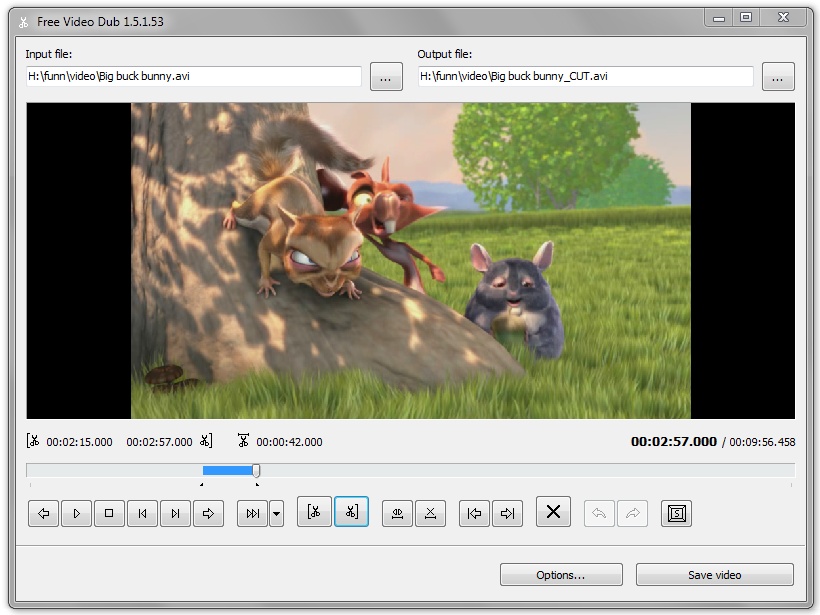Jump to selection start marker

coord(474,514)
